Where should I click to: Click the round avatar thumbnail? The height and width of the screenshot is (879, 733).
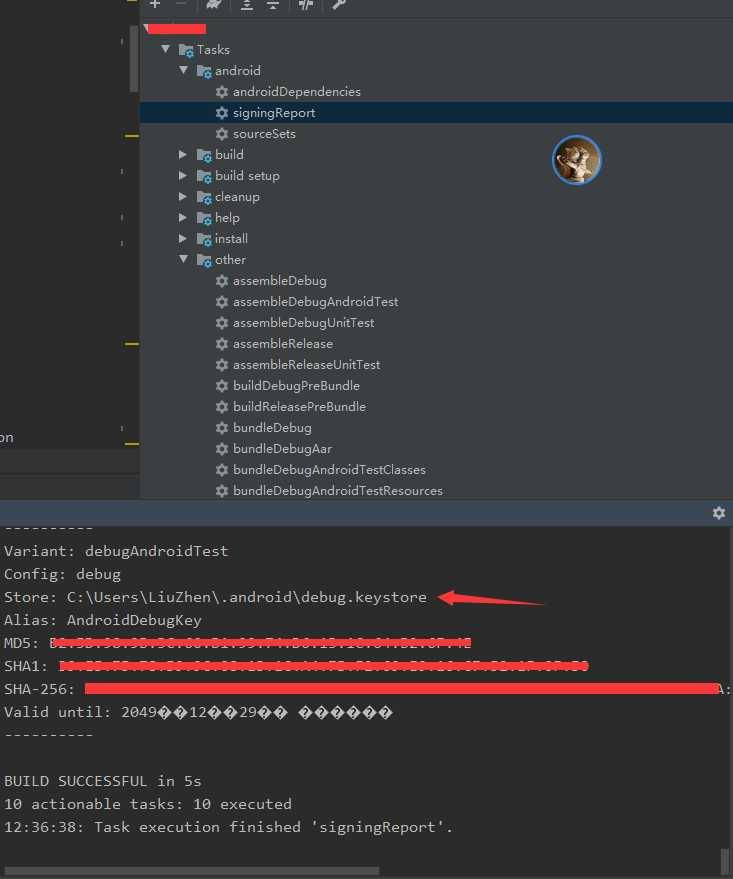[577, 160]
